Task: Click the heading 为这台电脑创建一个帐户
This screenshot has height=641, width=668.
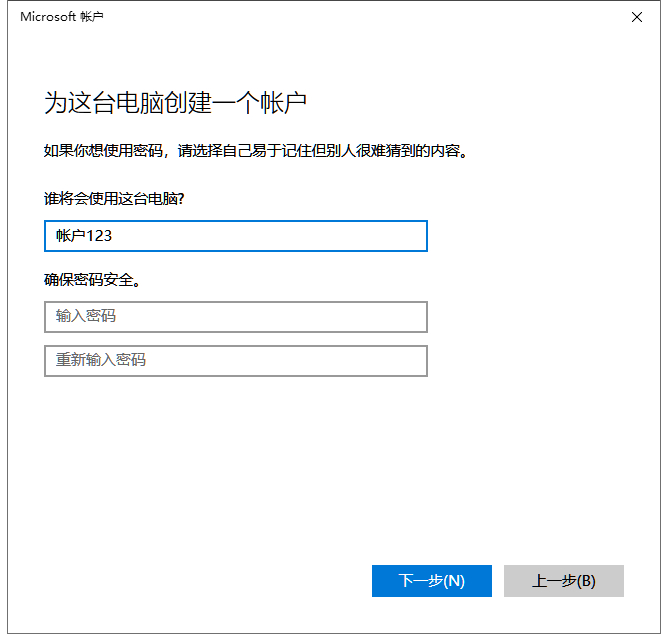Action: tap(175, 102)
